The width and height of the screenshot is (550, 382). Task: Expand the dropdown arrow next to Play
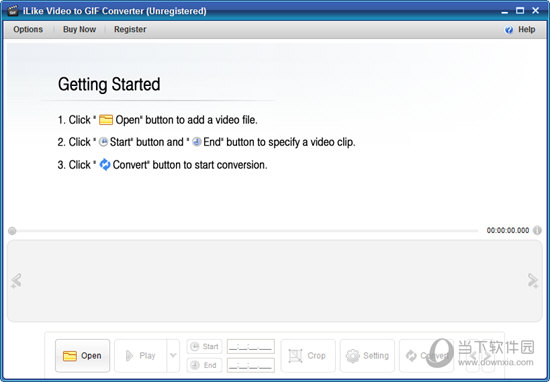tap(173, 356)
